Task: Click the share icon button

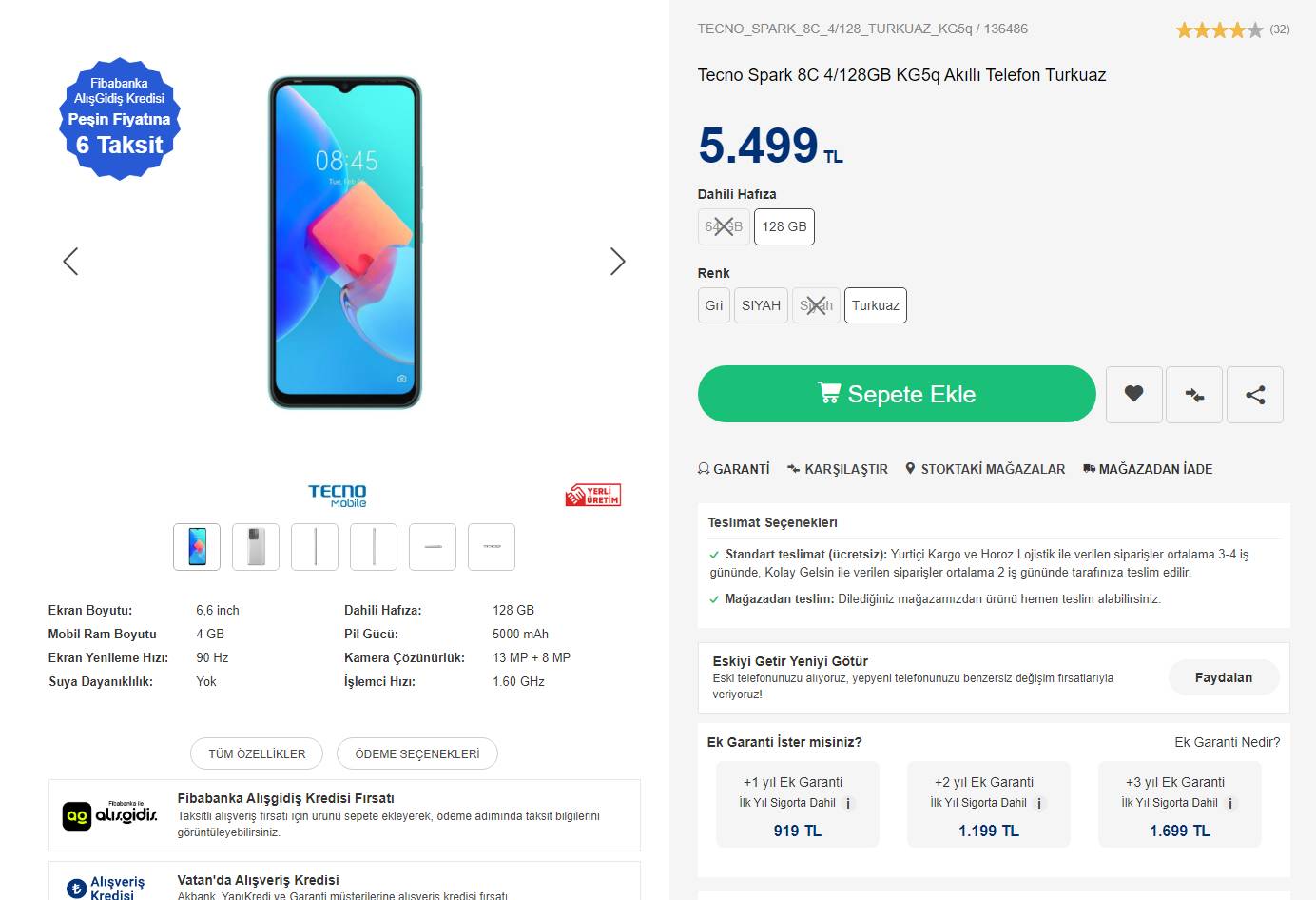Action: pos(1255,394)
